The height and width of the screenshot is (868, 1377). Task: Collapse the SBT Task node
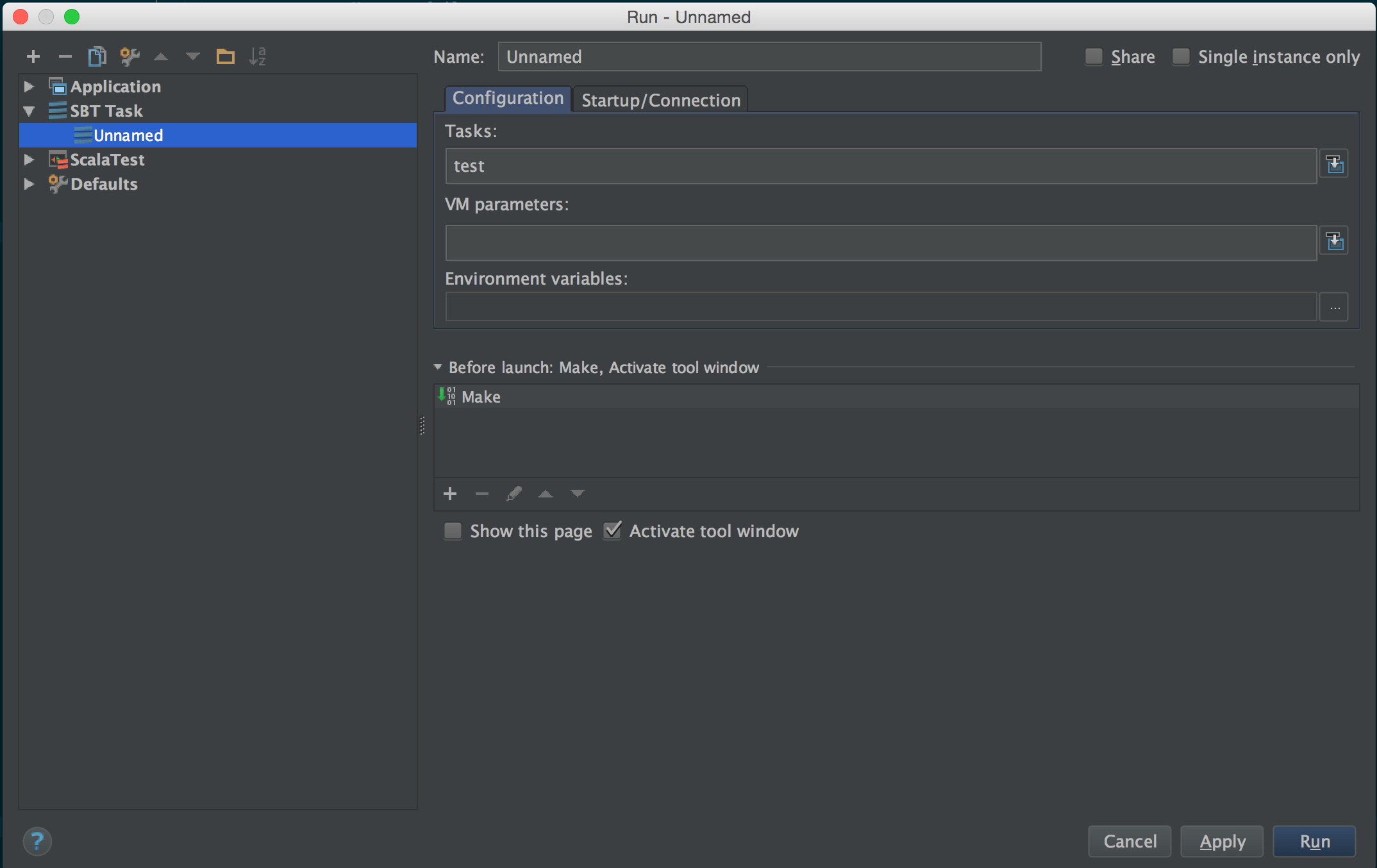click(29, 111)
